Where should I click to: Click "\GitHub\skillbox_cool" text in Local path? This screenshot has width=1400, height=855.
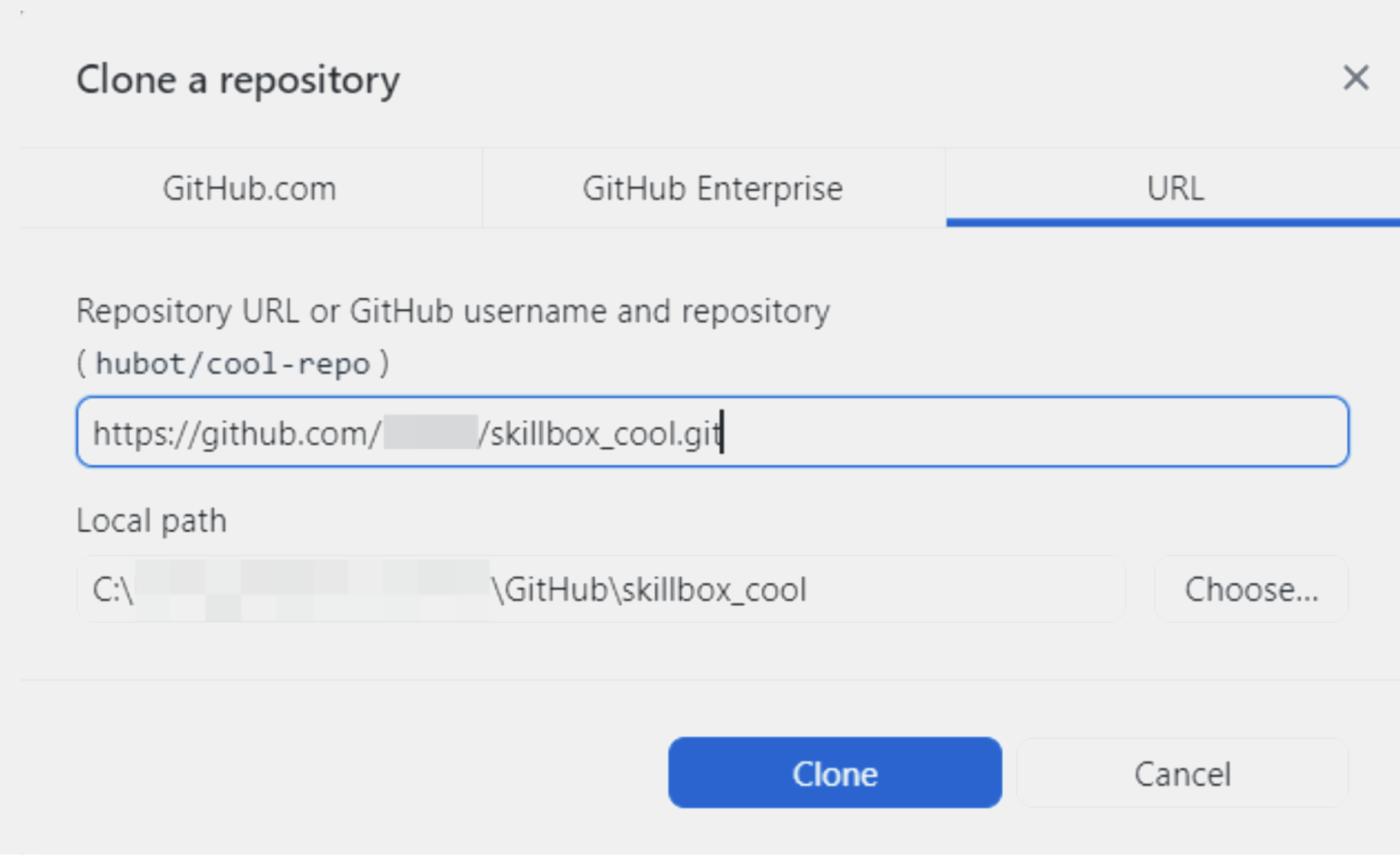[649, 590]
